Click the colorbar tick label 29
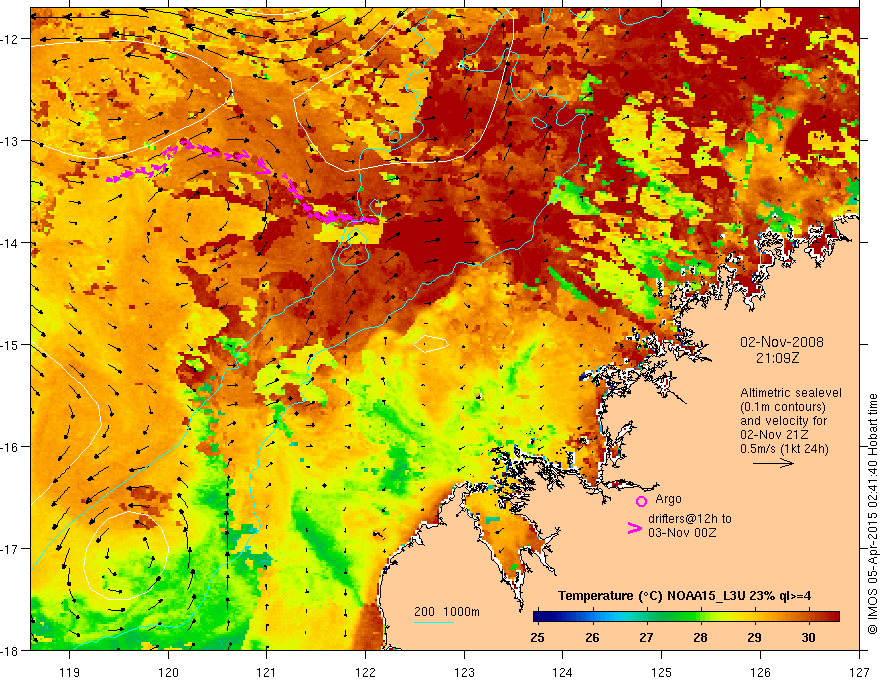The width and height of the screenshot is (880, 680). pos(754,638)
